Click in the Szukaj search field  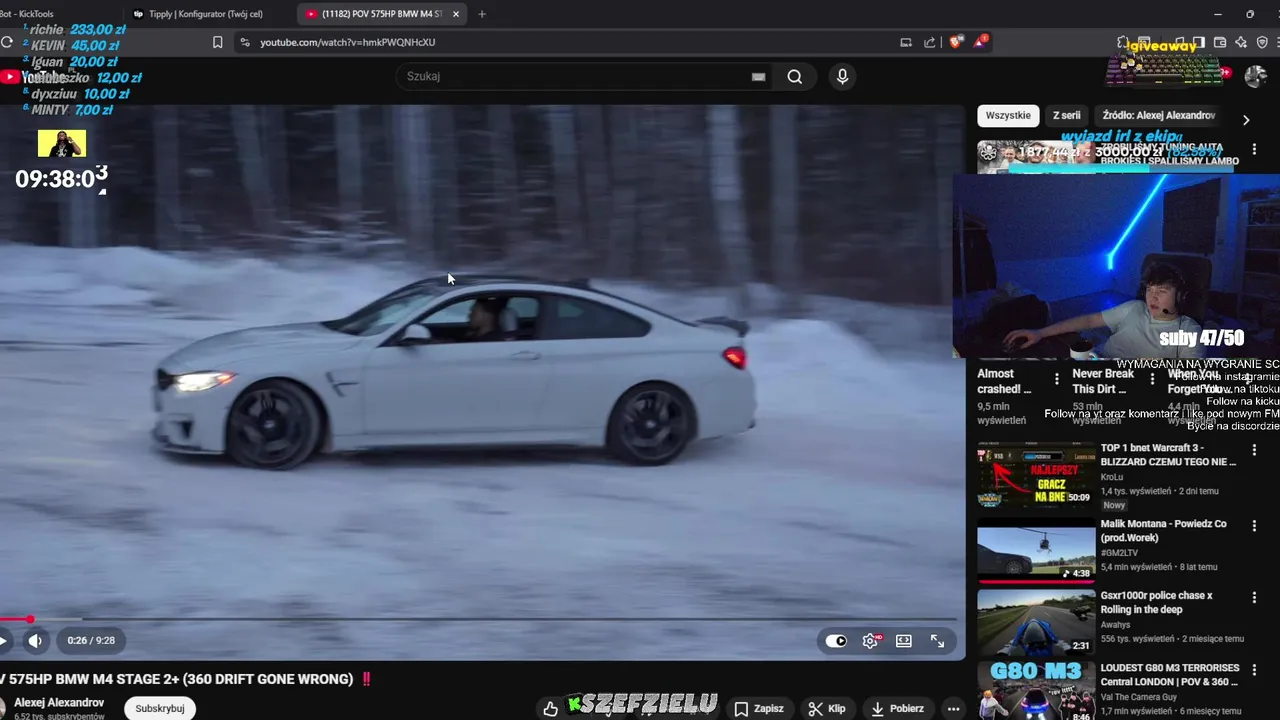575,77
